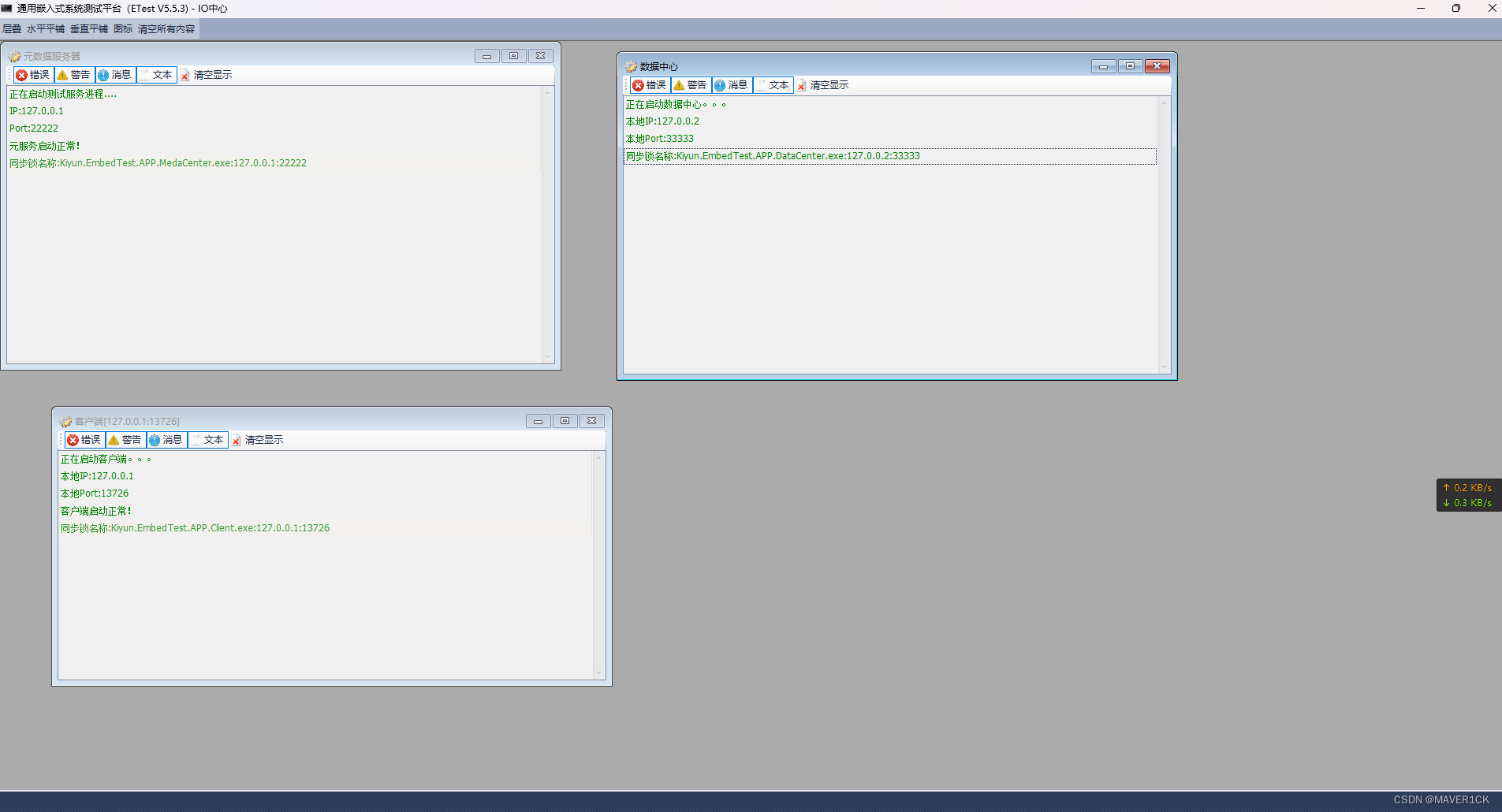Image resolution: width=1502 pixels, height=812 pixels.
Task: Click scroll-down arrow in 元数据服务器 log
Action: [548, 357]
